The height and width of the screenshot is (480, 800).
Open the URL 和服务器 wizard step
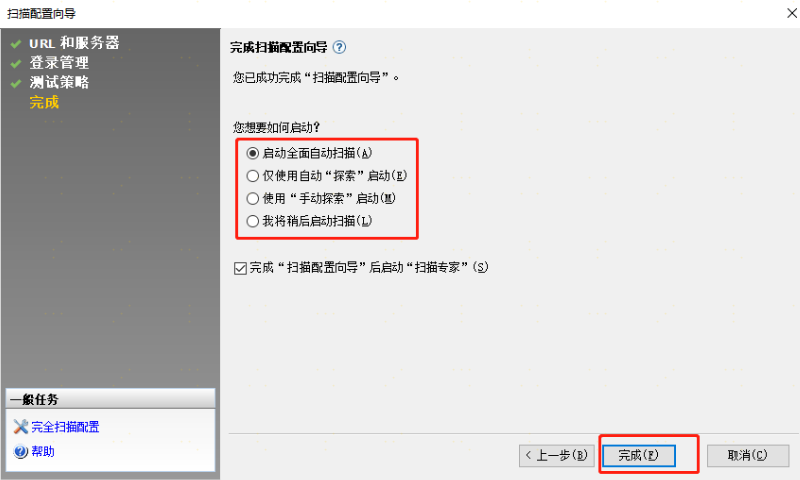[74, 43]
